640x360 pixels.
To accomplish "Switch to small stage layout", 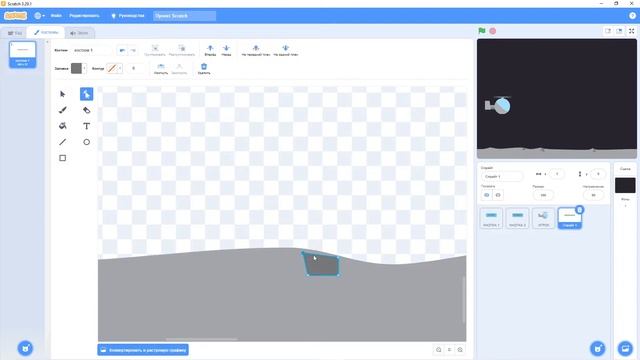I will click(608, 31).
